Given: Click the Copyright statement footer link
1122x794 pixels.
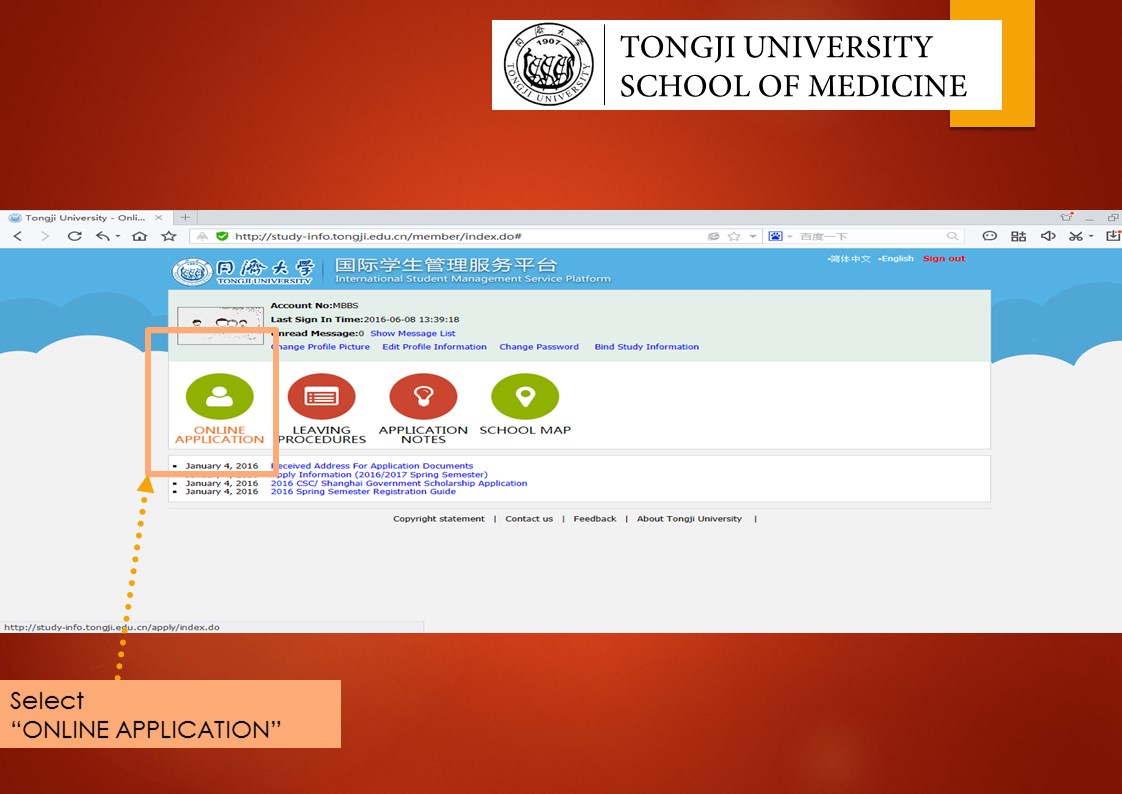Looking at the screenshot, I should coord(439,519).
